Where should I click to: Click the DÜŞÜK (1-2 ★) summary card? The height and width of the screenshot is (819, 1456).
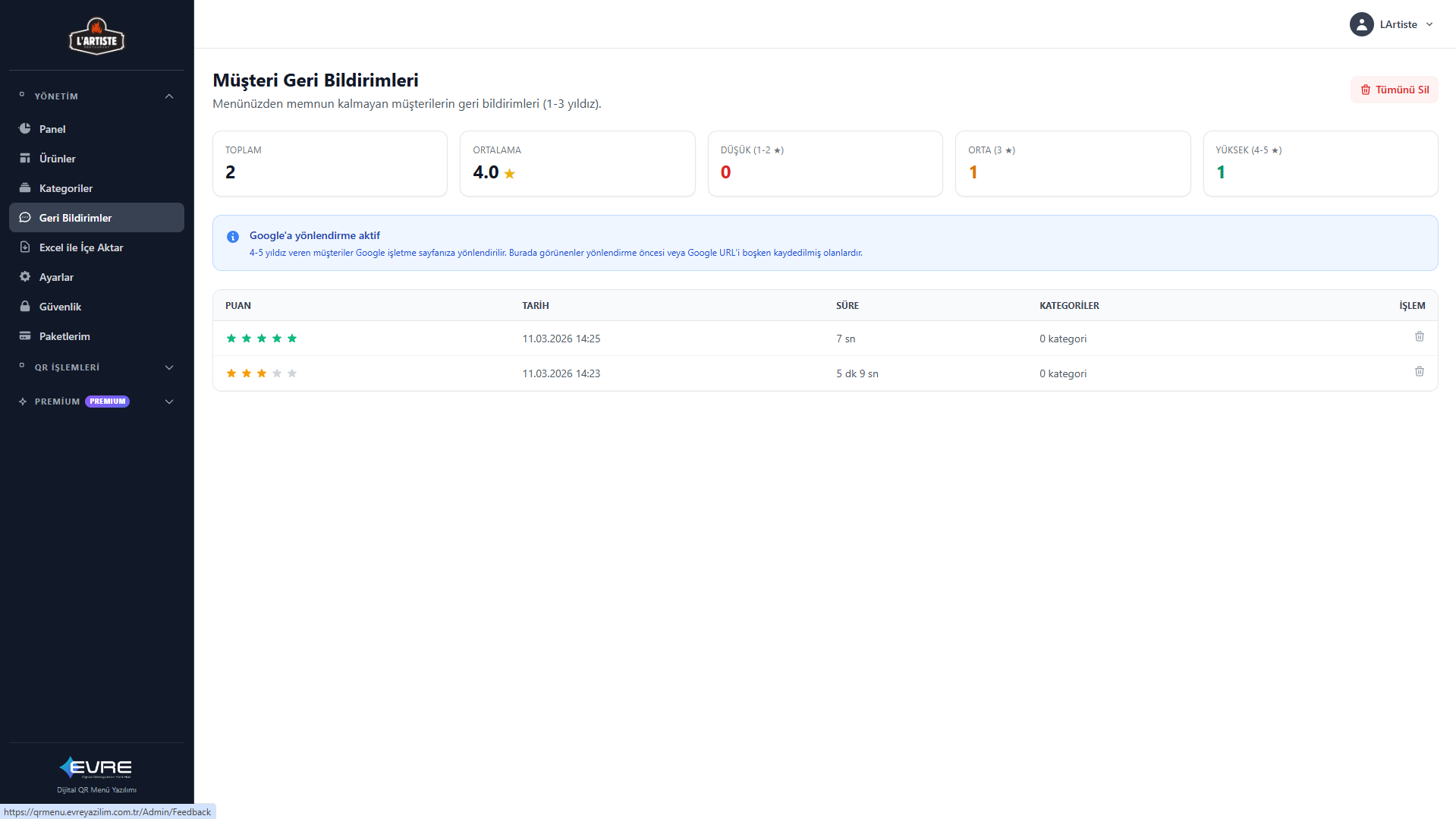(x=825, y=163)
